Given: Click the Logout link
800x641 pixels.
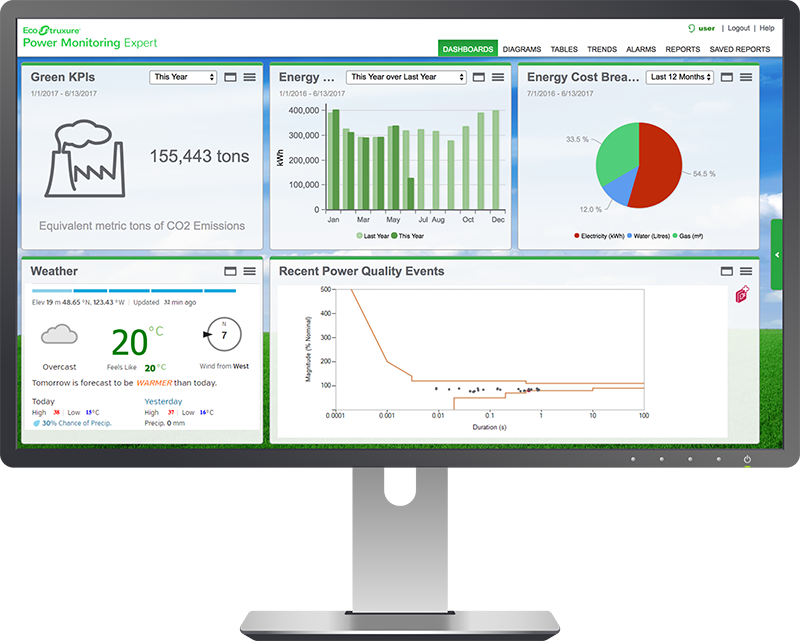Looking at the screenshot, I should pyautogui.click(x=738, y=29).
